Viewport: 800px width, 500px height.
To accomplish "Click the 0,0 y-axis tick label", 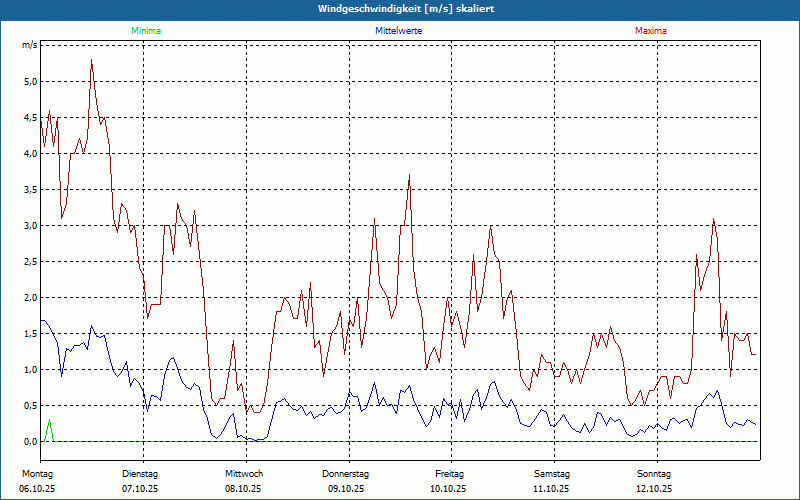I will (x=30, y=442).
